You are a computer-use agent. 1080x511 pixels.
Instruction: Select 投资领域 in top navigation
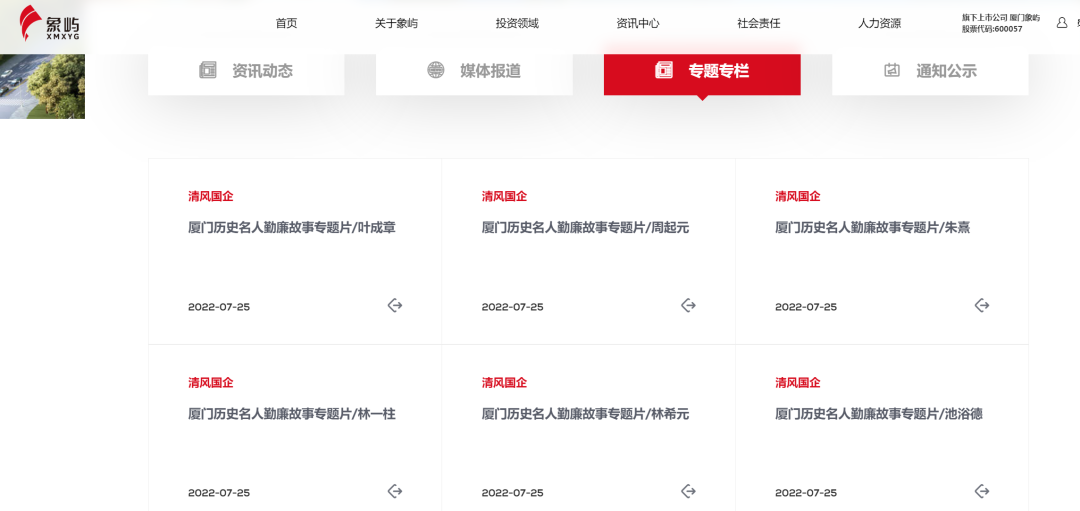(517, 23)
